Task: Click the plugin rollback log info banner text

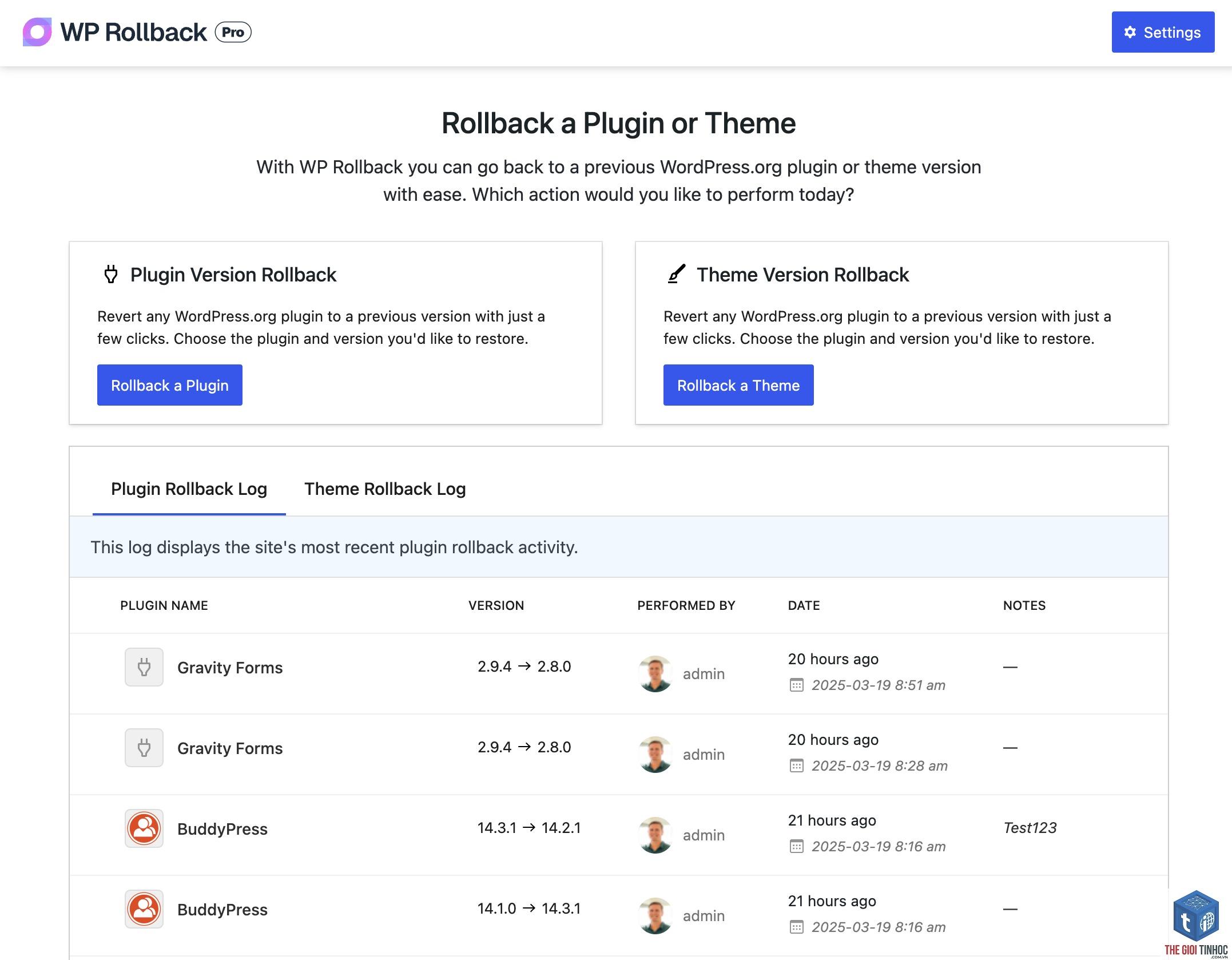Action: 334,548
